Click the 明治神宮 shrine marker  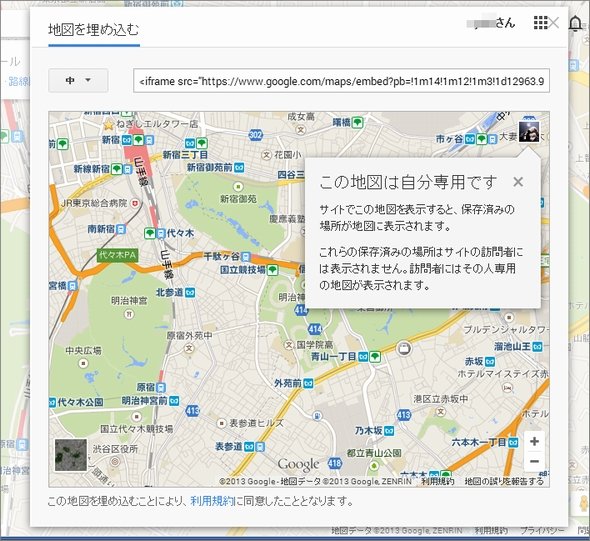pos(129,314)
